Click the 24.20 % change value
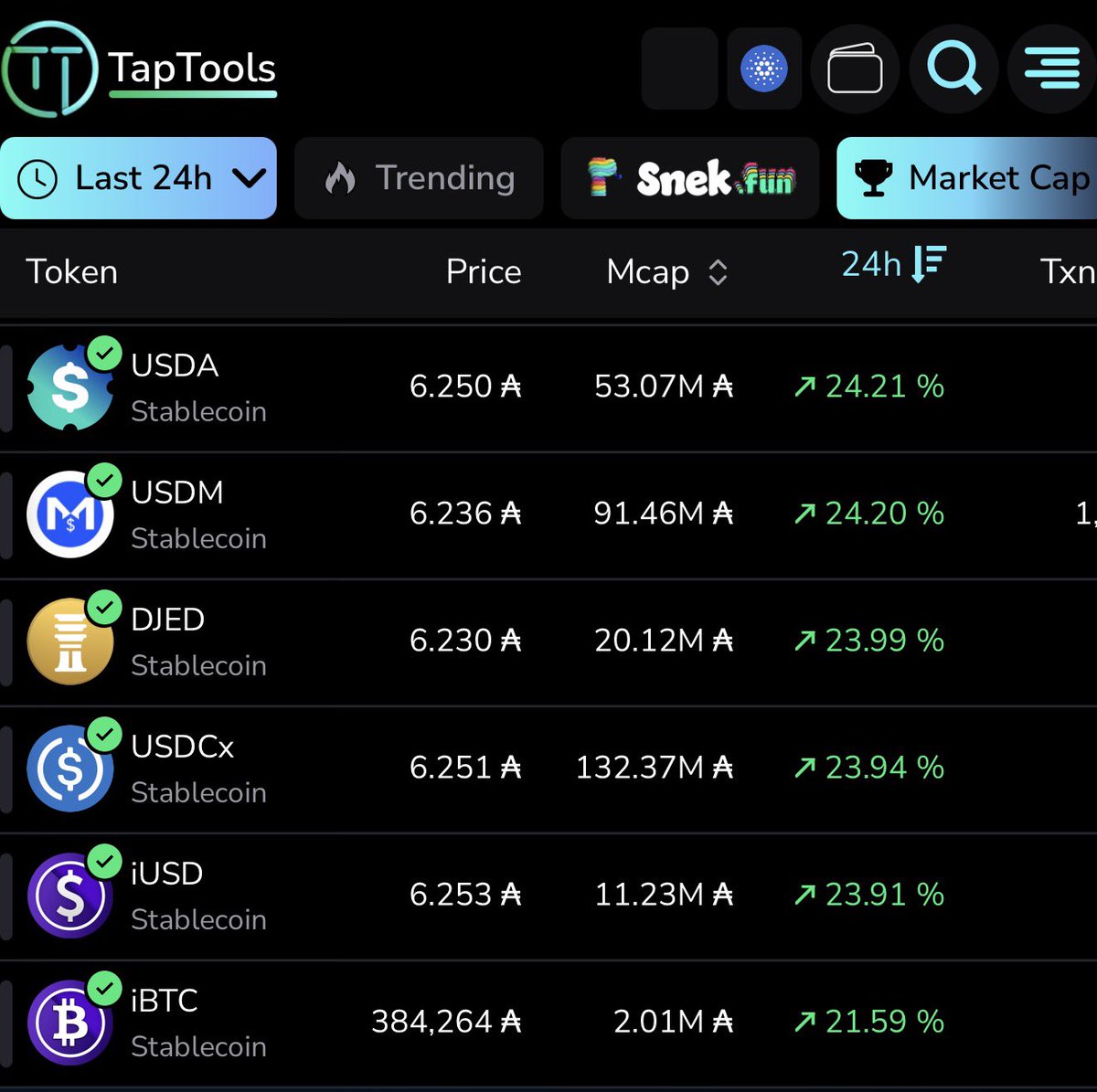The height and width of the screenshot is (1092, 1097). pos(869,514)
